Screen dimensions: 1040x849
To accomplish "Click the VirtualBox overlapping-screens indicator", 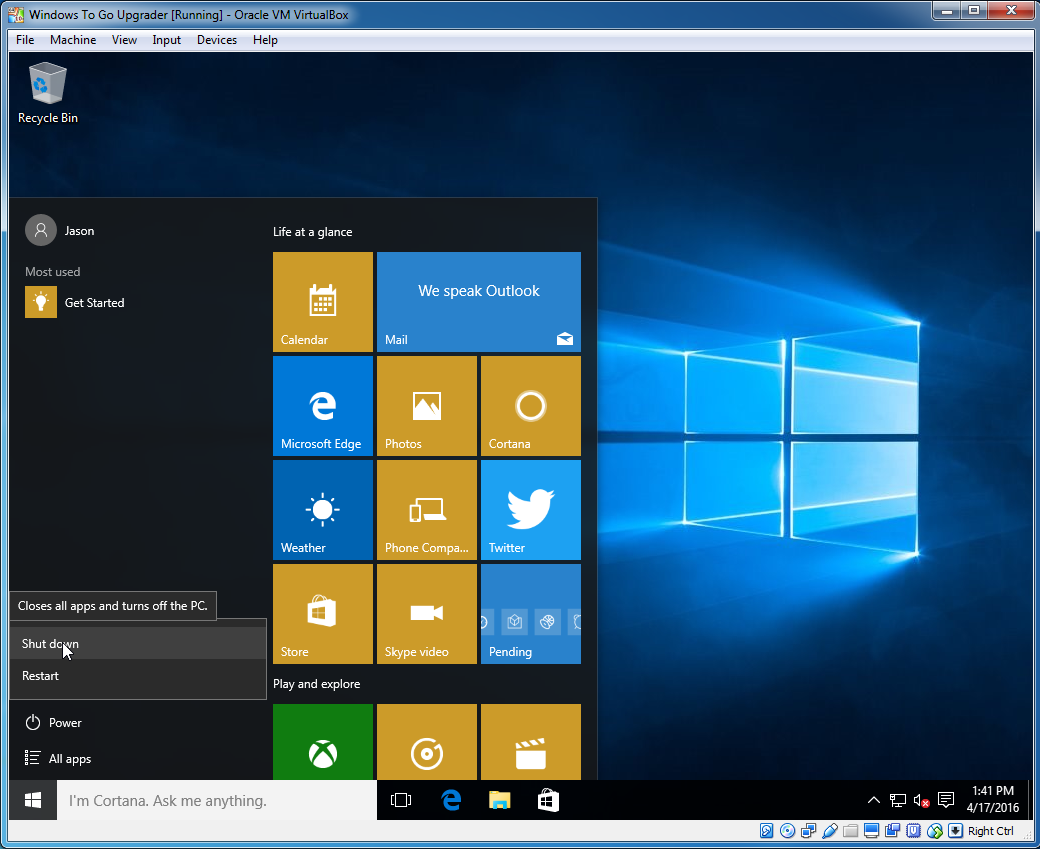I will click(x=893, y=831).
